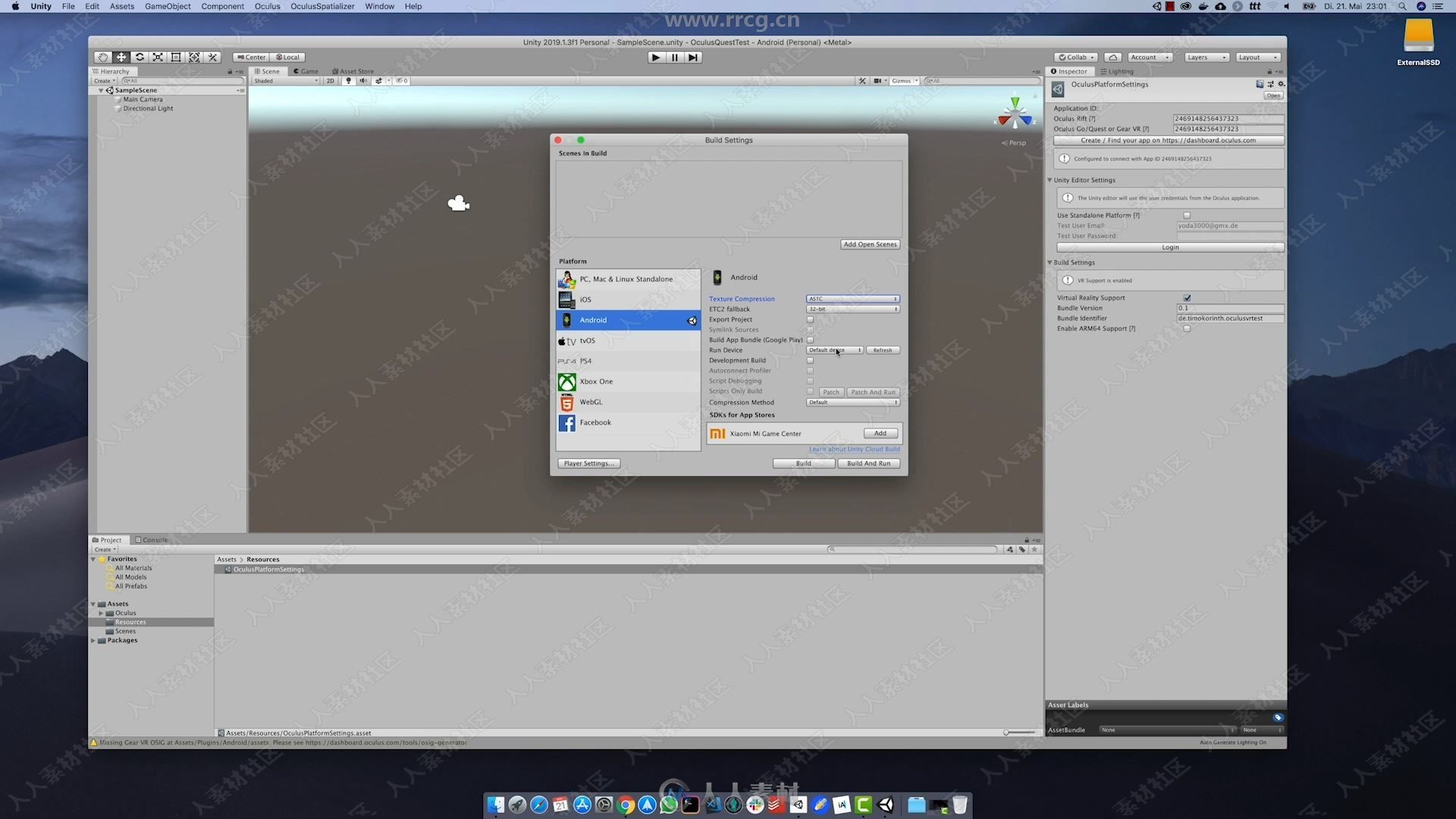
Task: Click the Inspector lock icon
Action: 1269,71
